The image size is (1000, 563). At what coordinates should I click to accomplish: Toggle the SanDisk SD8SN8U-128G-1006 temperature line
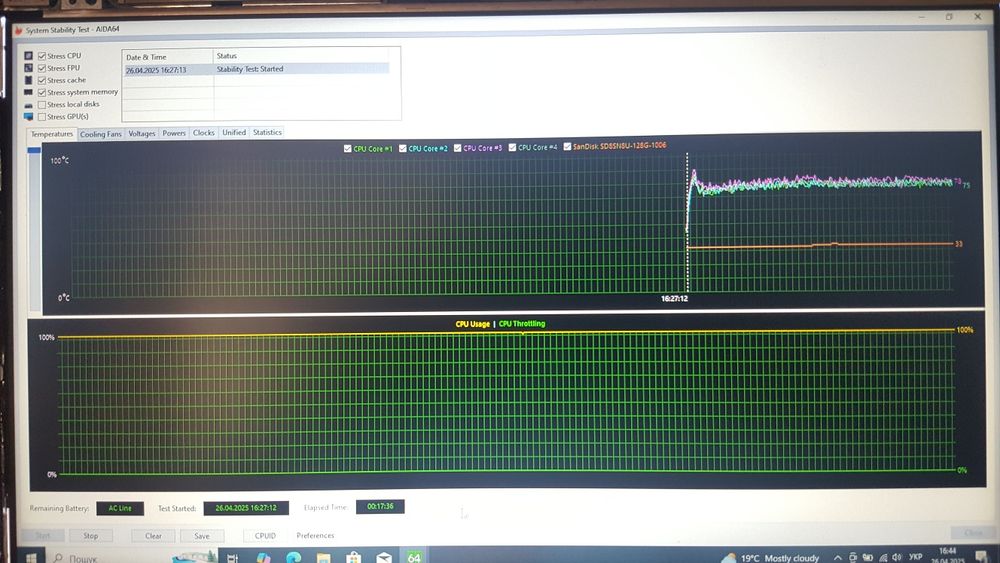coord(567,147)
